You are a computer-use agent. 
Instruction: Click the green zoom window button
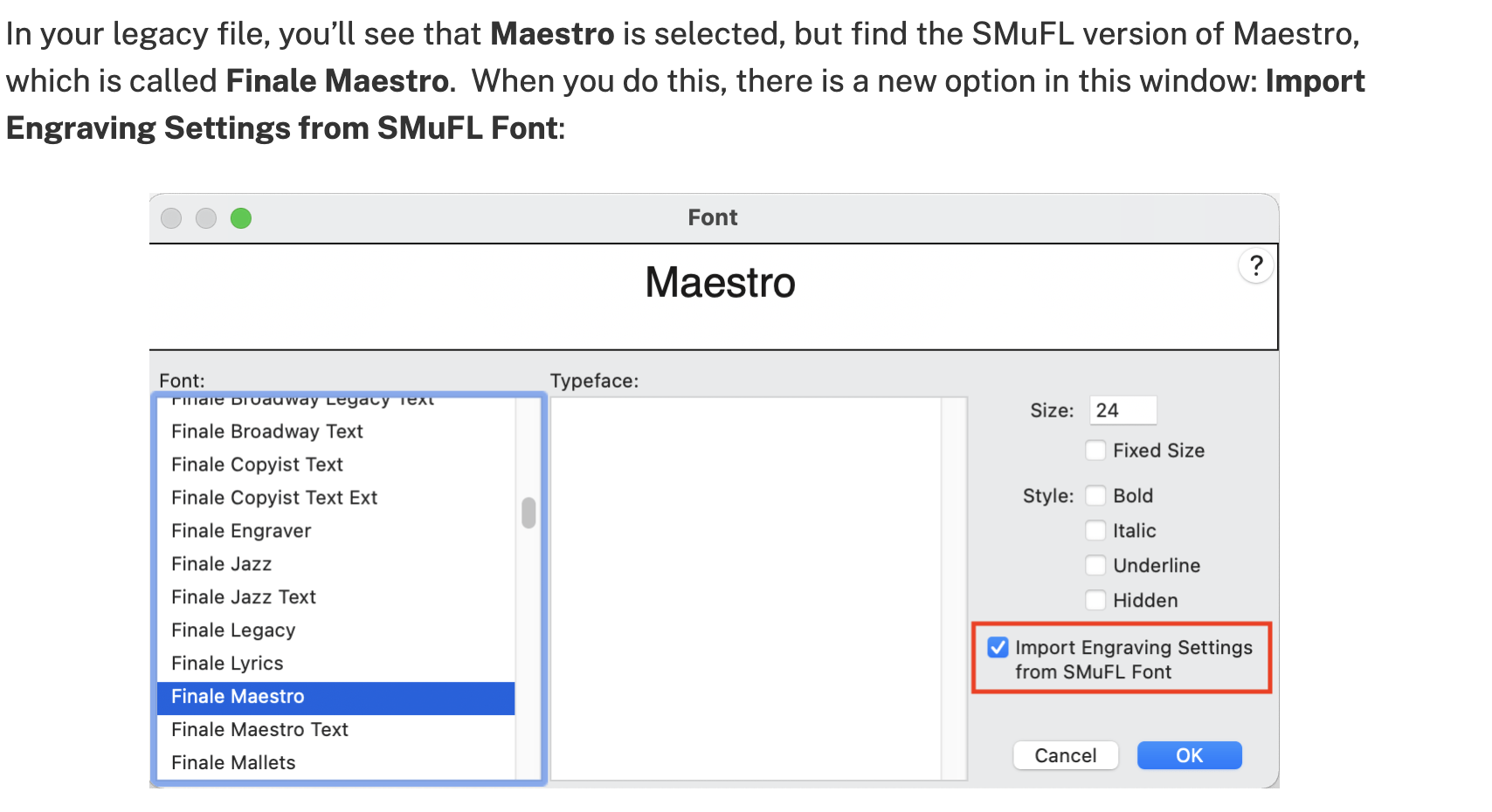coord(241,218)
